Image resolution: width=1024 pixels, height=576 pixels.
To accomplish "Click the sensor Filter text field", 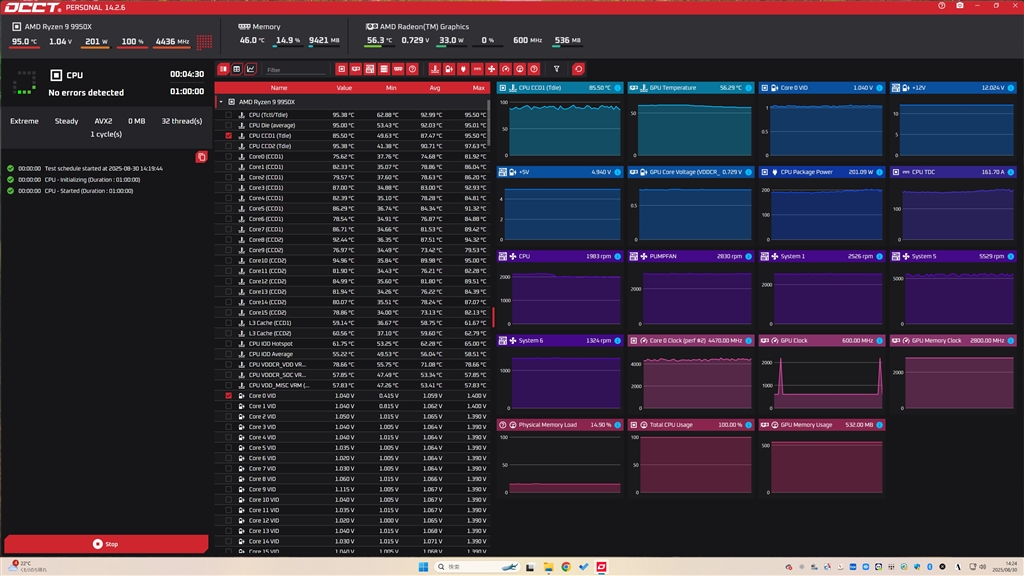I will 295,69.
